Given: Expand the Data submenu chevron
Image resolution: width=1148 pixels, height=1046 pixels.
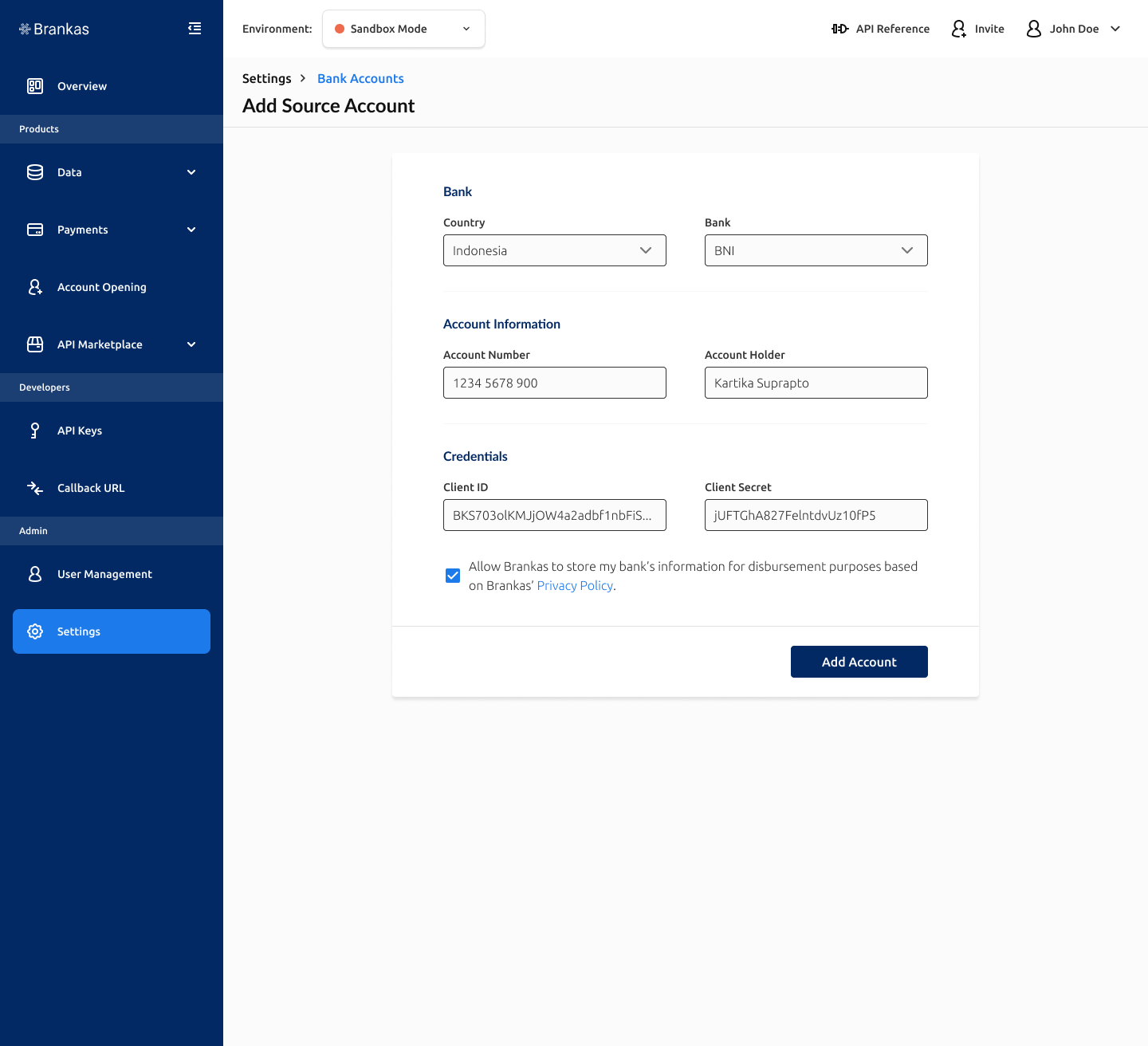Looking at the screenshot, I should (191, 172).
